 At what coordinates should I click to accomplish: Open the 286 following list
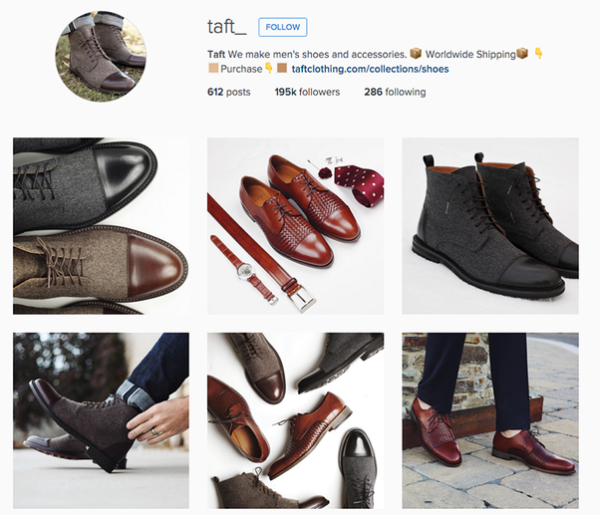(x=395, y=92)
